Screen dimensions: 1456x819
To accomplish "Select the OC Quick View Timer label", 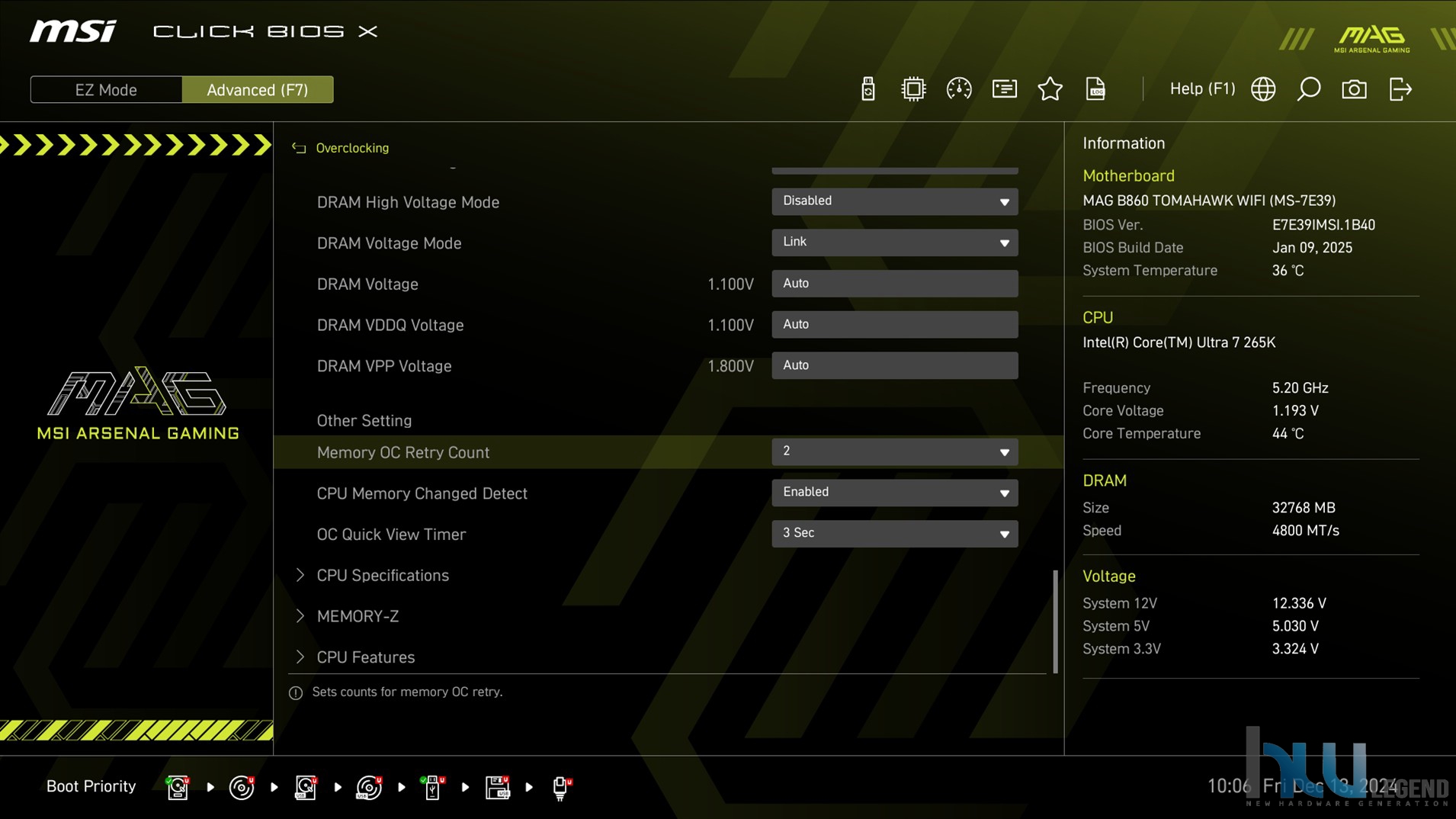I will pos(391,535).
